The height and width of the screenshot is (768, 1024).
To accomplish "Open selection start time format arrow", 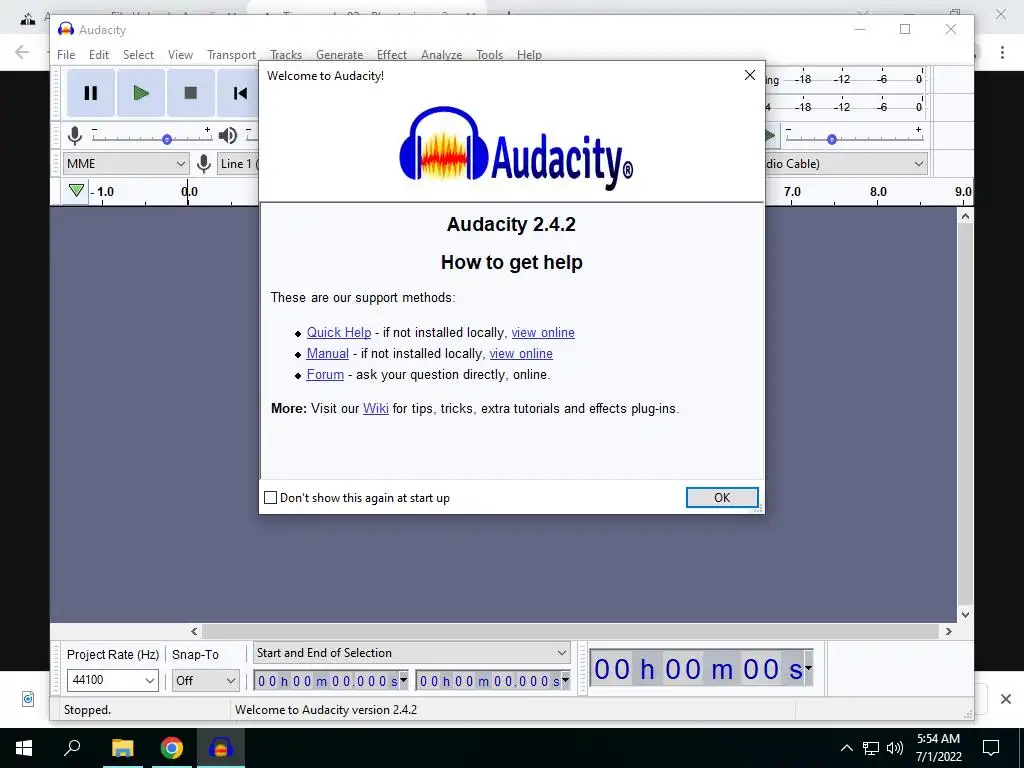I will pyautogui.click(x=404, y=680).
